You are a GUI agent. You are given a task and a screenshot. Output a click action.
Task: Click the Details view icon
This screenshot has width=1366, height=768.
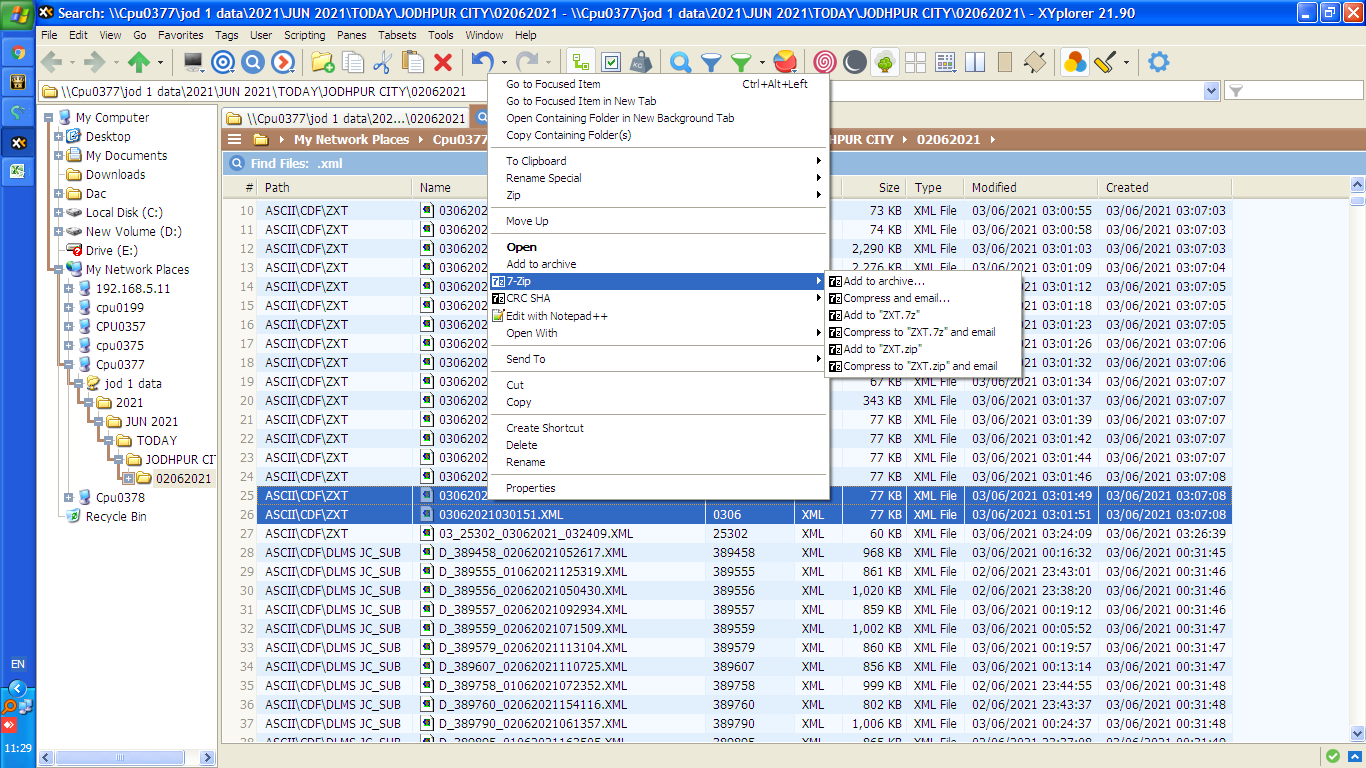point(945,63)
